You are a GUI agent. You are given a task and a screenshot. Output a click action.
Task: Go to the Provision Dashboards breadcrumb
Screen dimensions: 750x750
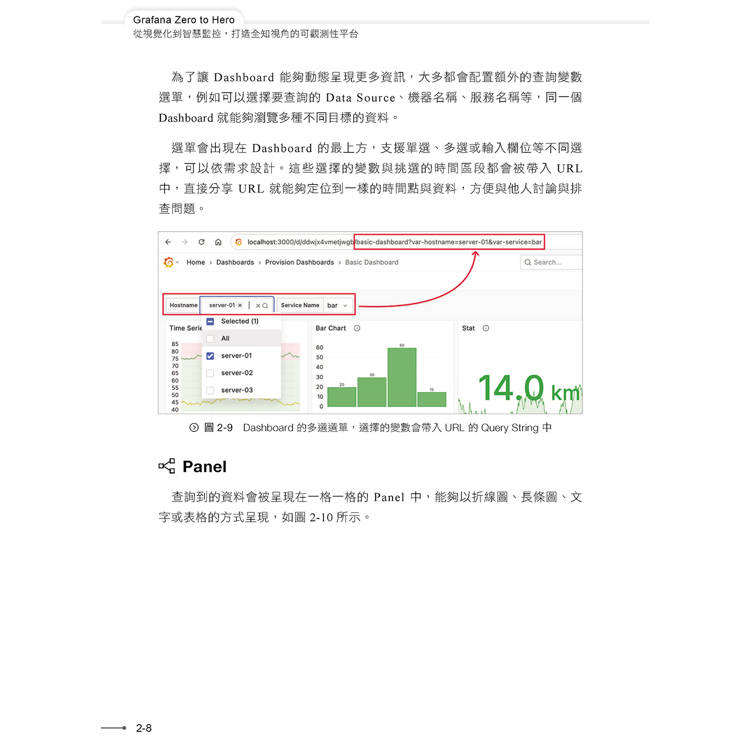(300, 262)
